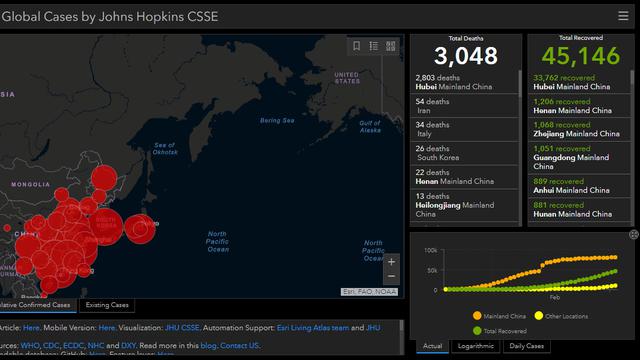Click the Contact US link

pyautogui.click(x=239, y=345)
